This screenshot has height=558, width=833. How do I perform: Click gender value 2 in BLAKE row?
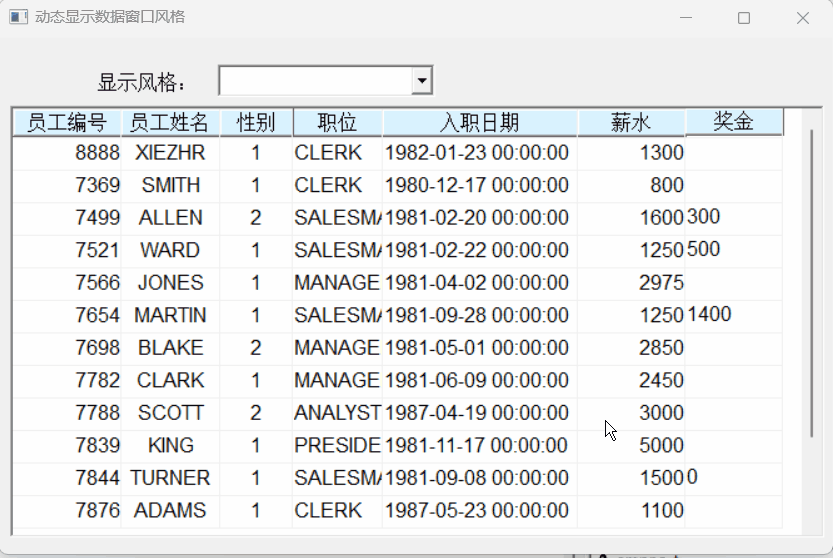tap(256, 348)
